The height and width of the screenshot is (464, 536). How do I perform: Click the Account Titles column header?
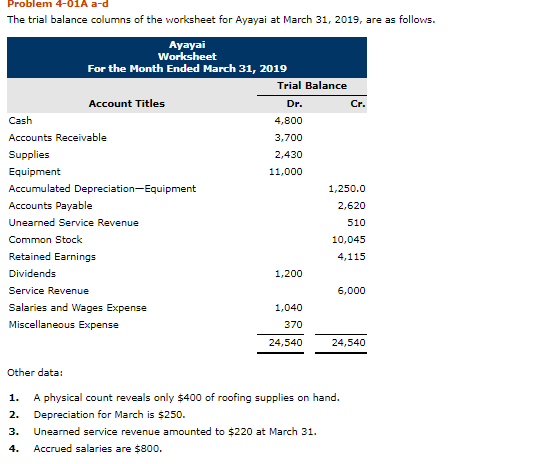pos(127,104)
